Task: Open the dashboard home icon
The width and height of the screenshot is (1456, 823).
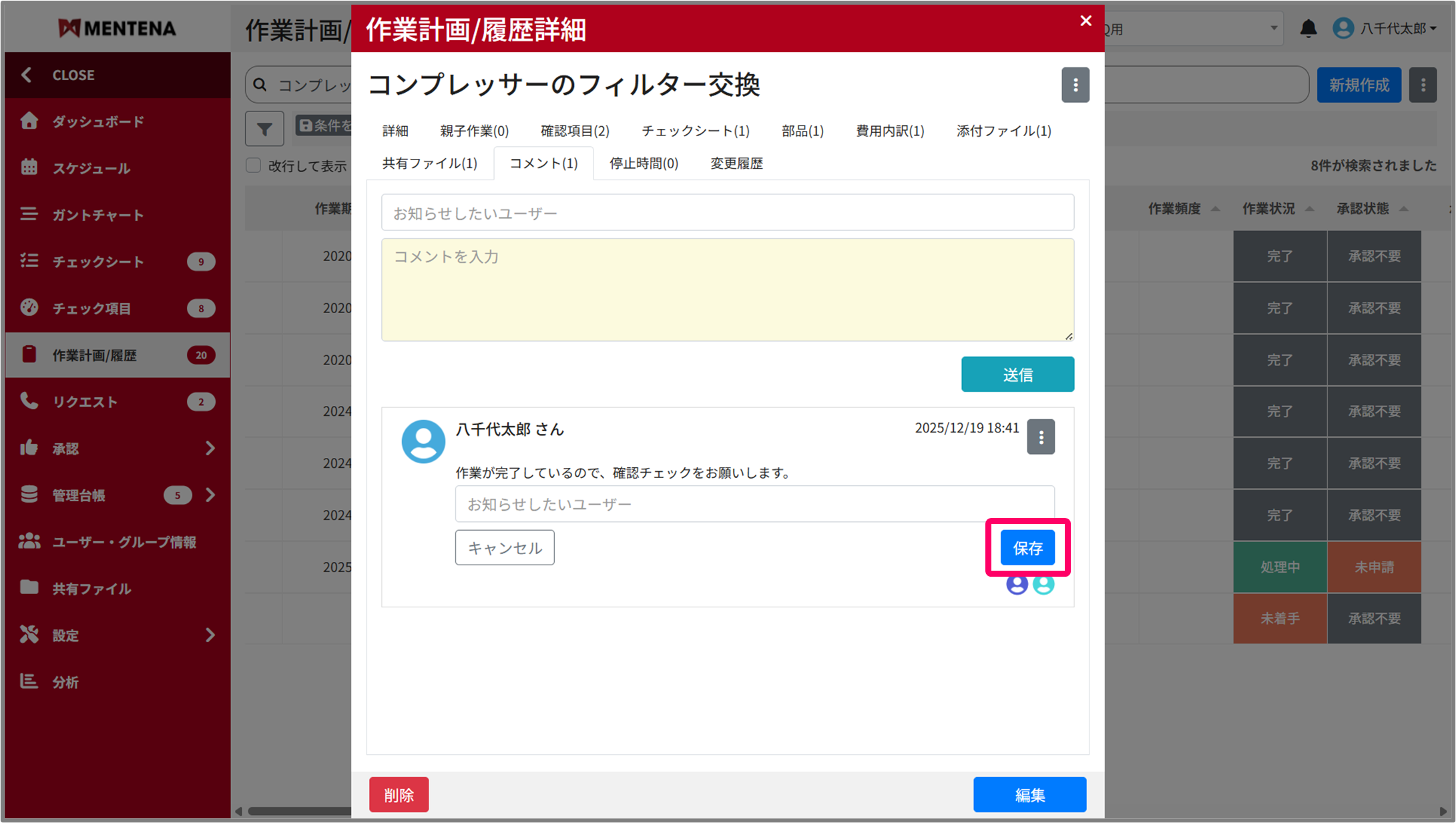Action: pyautogui.click(x=29, y=121)
